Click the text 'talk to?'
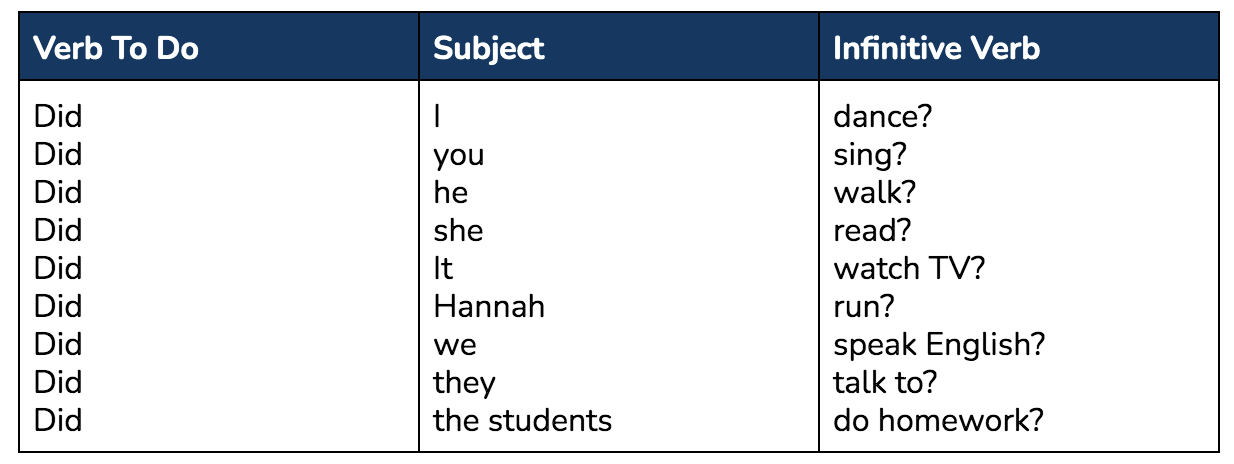 pos(884,382)
